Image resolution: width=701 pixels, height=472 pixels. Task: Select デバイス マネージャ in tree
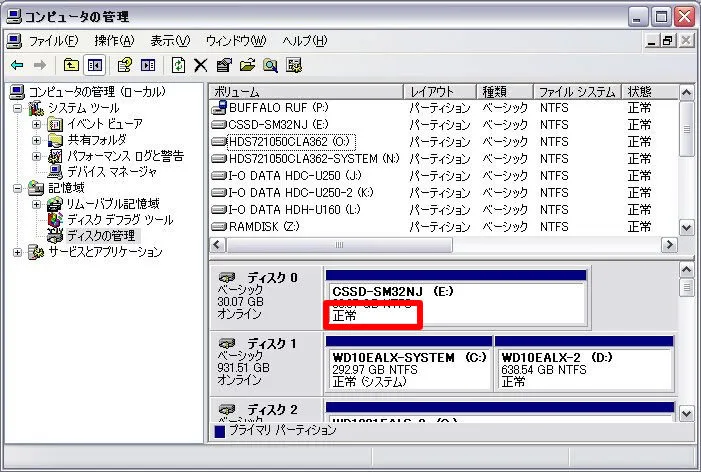coord(112,172)
